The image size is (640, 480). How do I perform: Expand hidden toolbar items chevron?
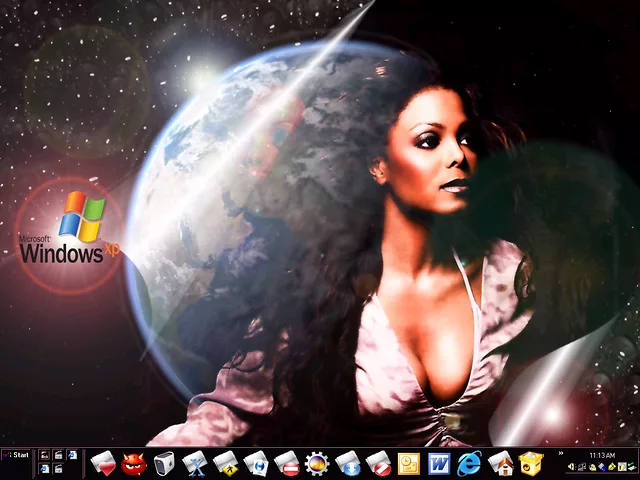(x=561, y=453)
